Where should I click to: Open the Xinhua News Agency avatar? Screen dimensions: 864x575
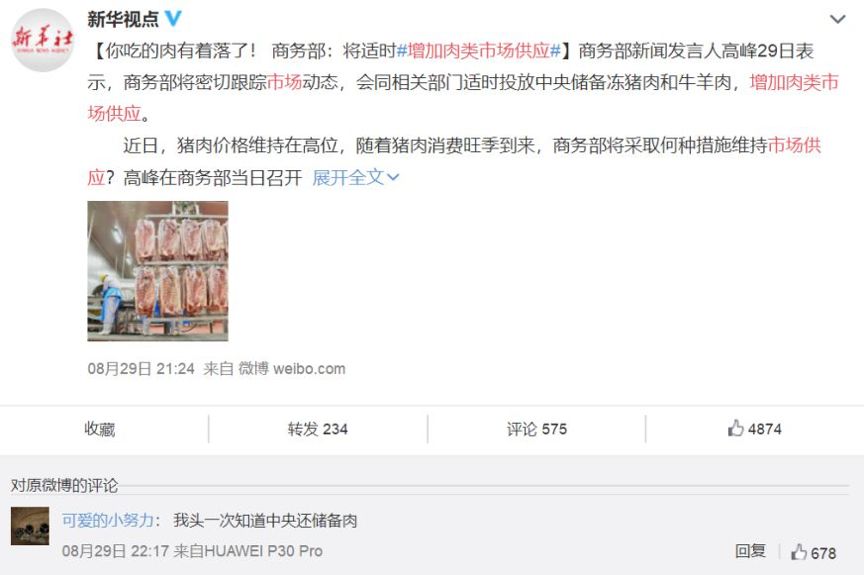click(42, 40)
